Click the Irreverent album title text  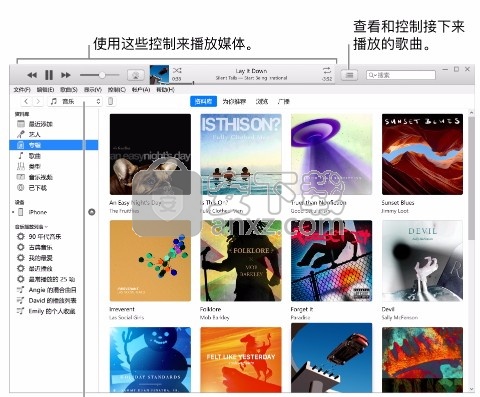[x=122, y=309]
